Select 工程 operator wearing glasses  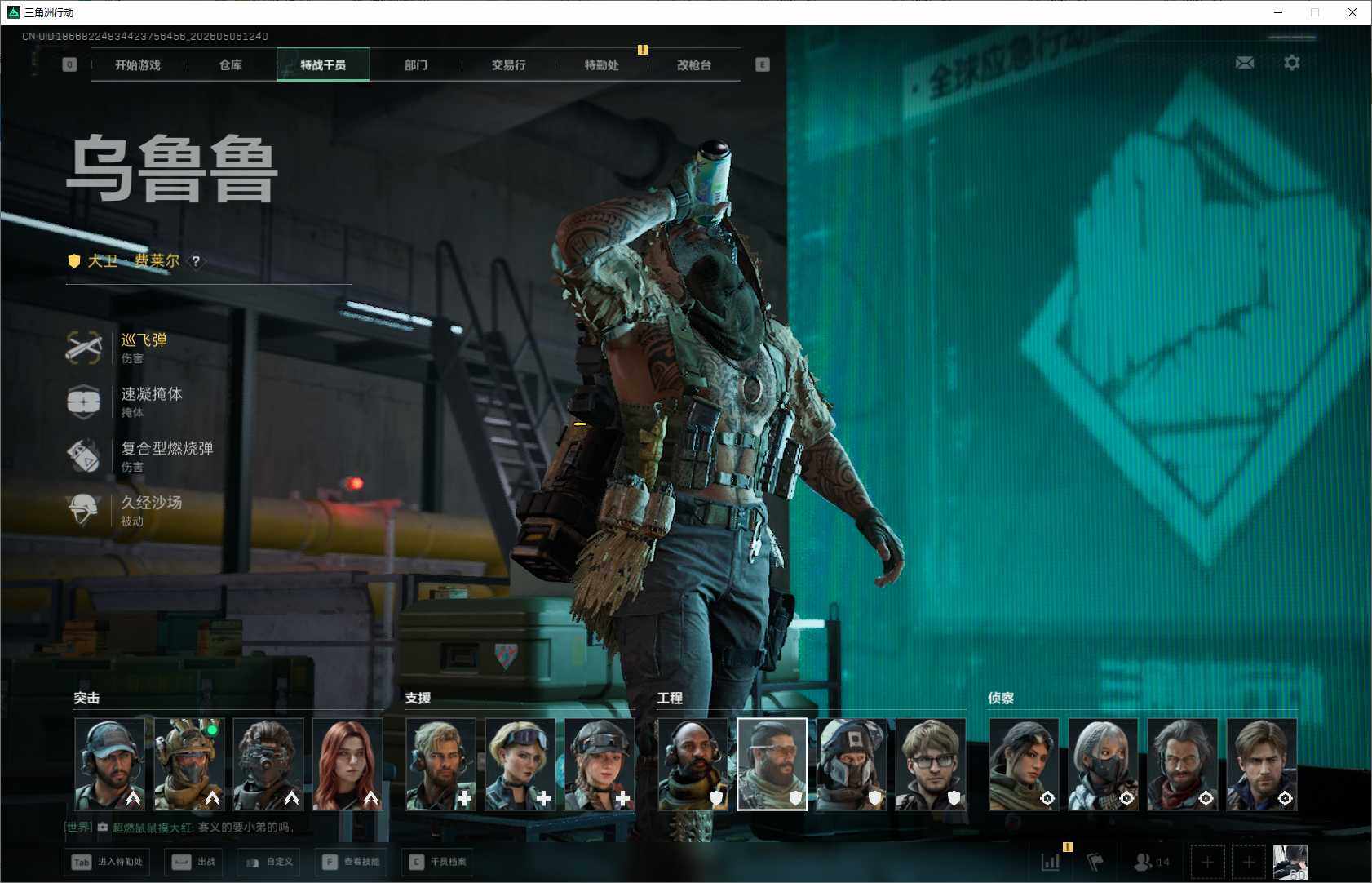(x=931, y=764)
